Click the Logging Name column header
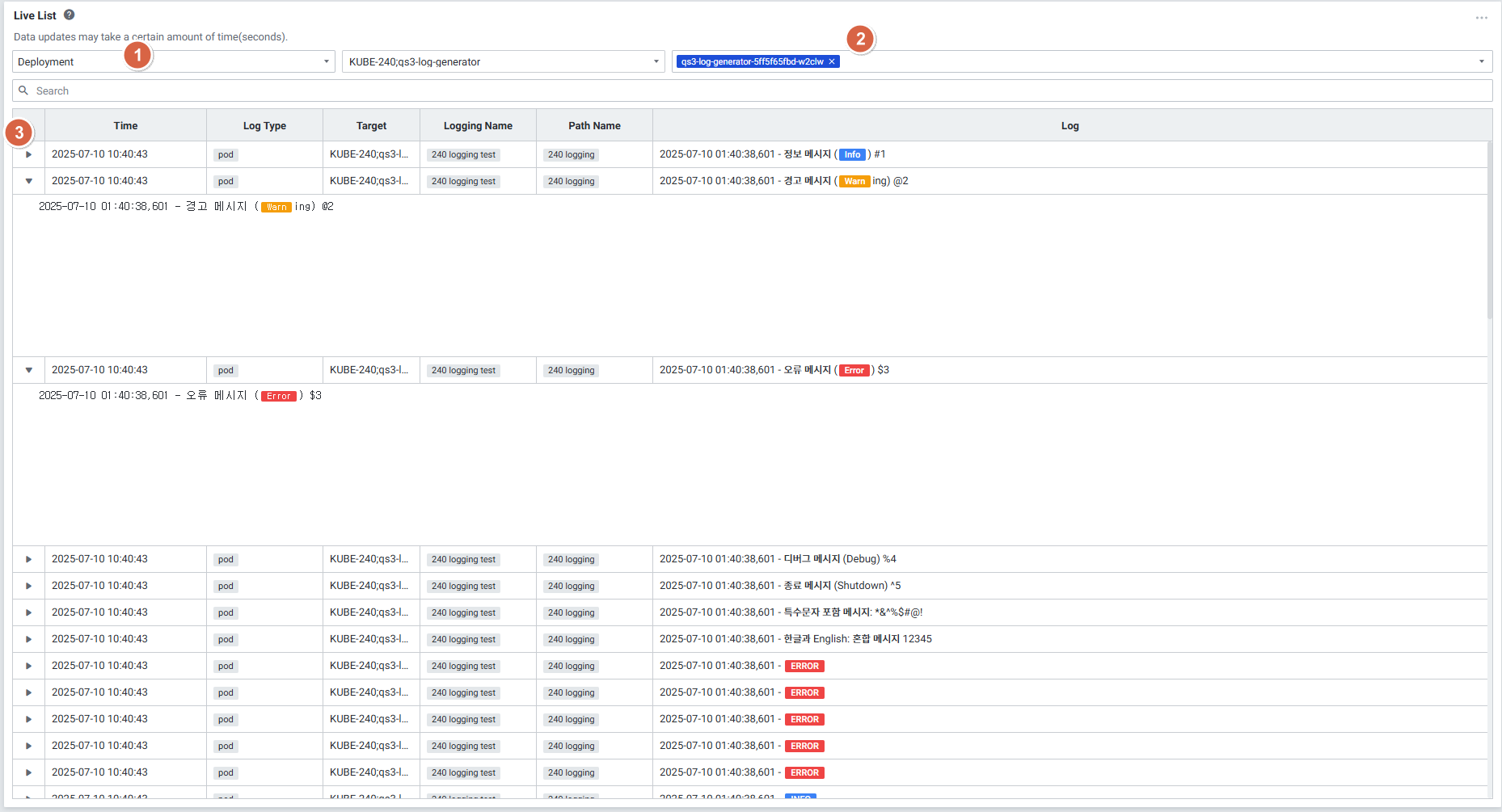This screenshot has width=1502, height=812. 478,125
